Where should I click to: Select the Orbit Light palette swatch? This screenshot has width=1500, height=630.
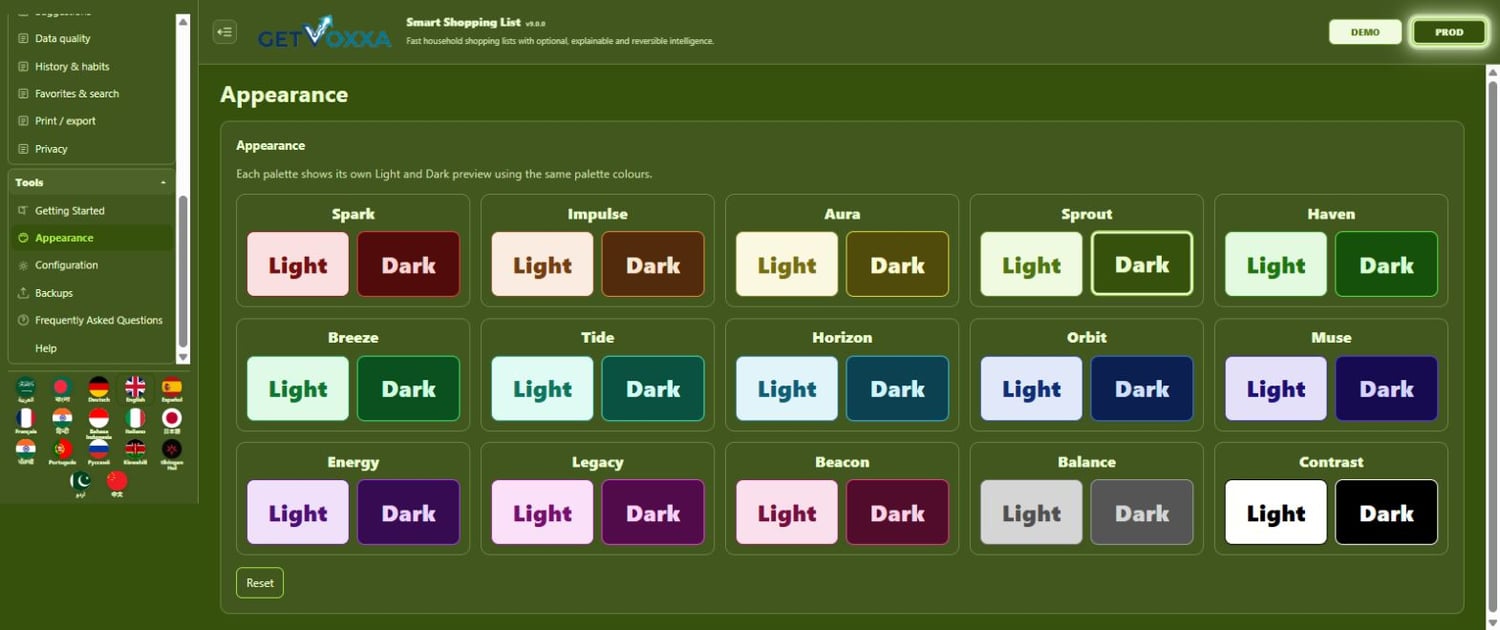(1031, 388)
